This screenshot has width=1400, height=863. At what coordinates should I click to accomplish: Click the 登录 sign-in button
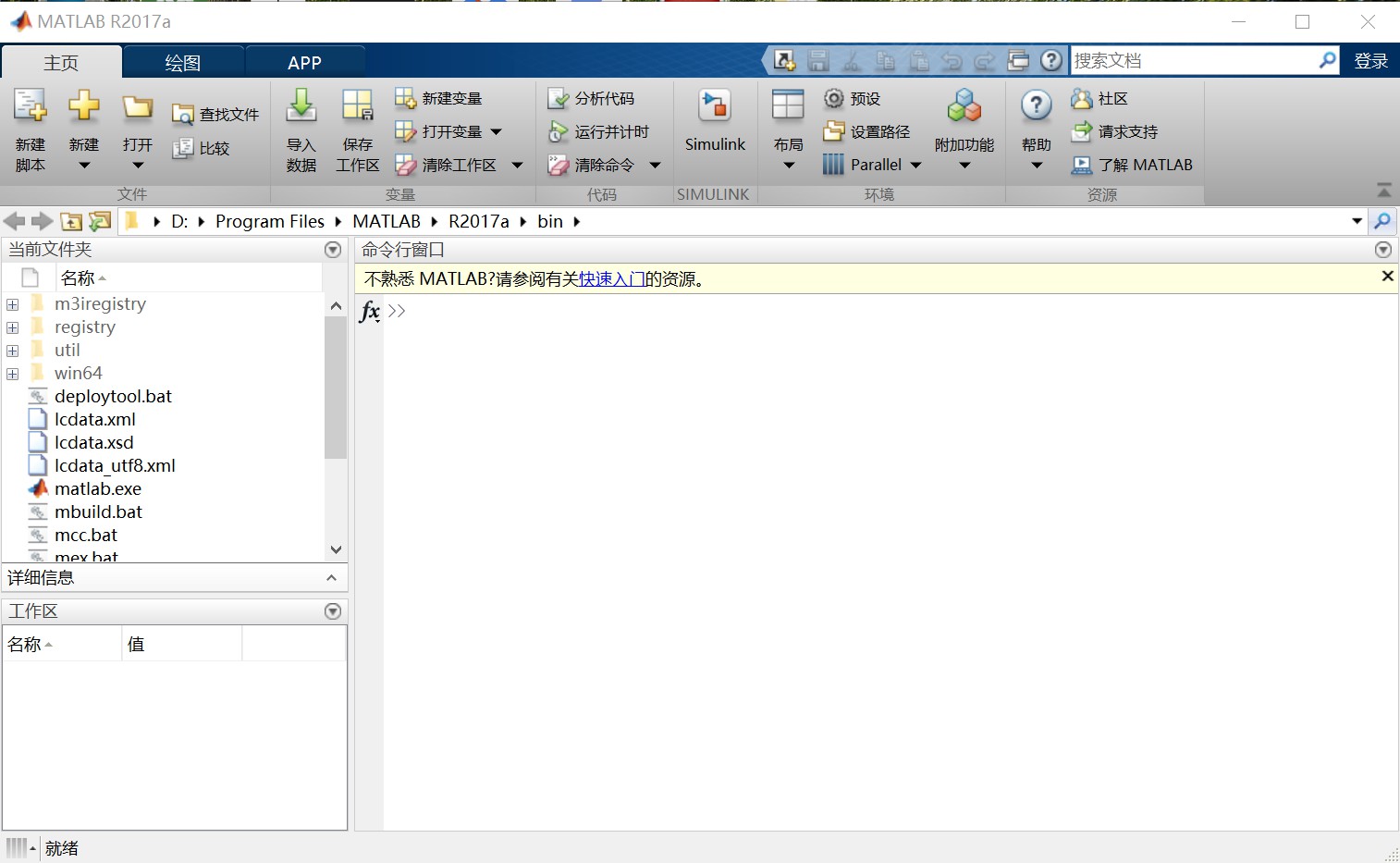point(1370,61)
